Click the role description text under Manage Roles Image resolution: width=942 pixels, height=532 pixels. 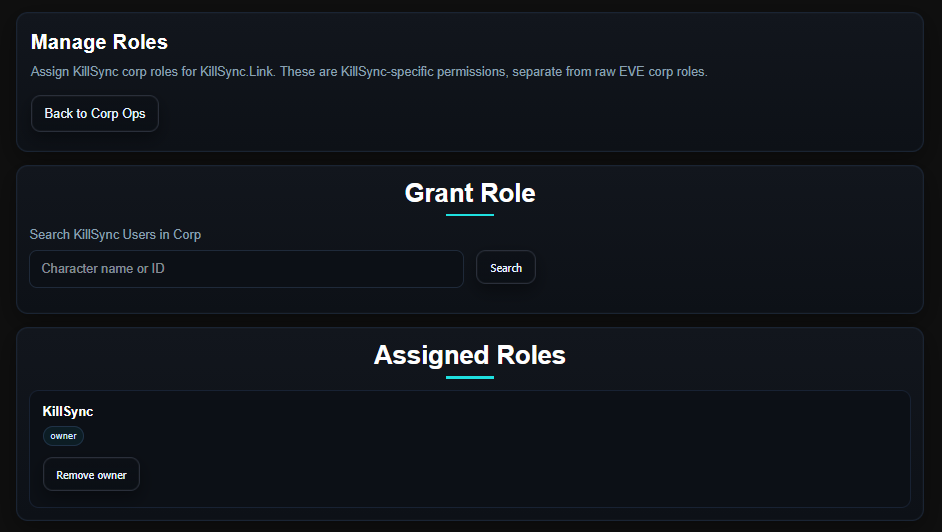tap(369, 72)
